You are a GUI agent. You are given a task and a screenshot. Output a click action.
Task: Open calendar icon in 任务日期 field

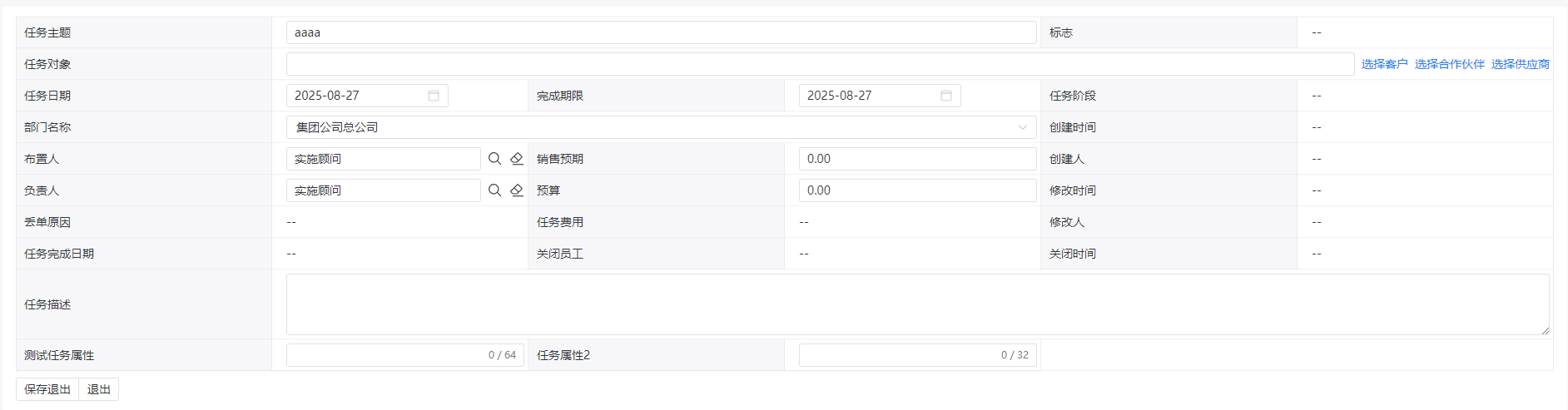click(434, 96)
